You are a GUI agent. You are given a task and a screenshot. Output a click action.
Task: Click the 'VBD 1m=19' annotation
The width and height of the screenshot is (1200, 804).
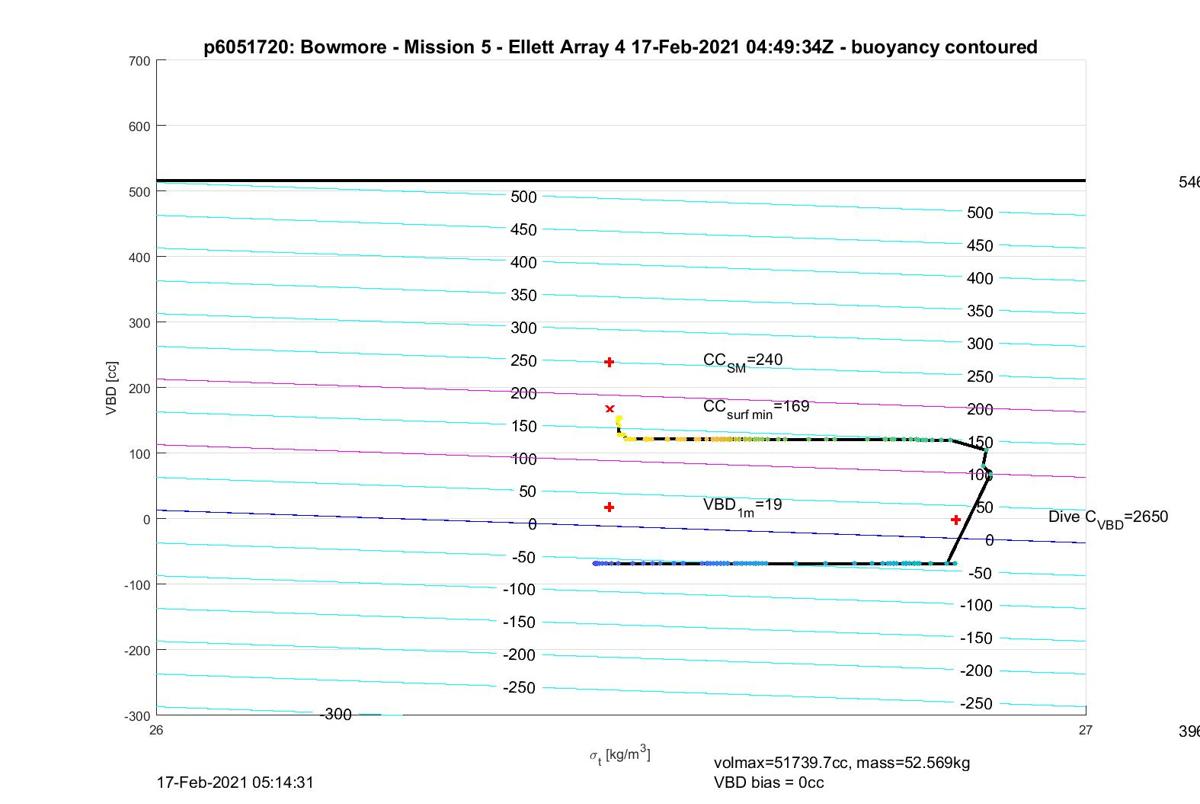743,506
